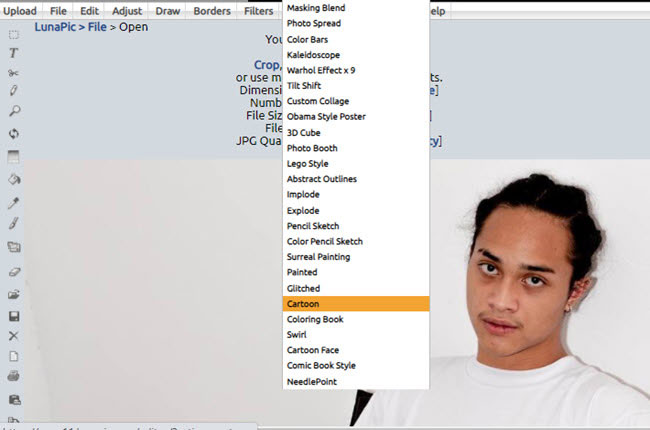The width and height of the screenshot is (650, 430).
Task: Pick the Kaleidoscope effect
Action: 315,54
